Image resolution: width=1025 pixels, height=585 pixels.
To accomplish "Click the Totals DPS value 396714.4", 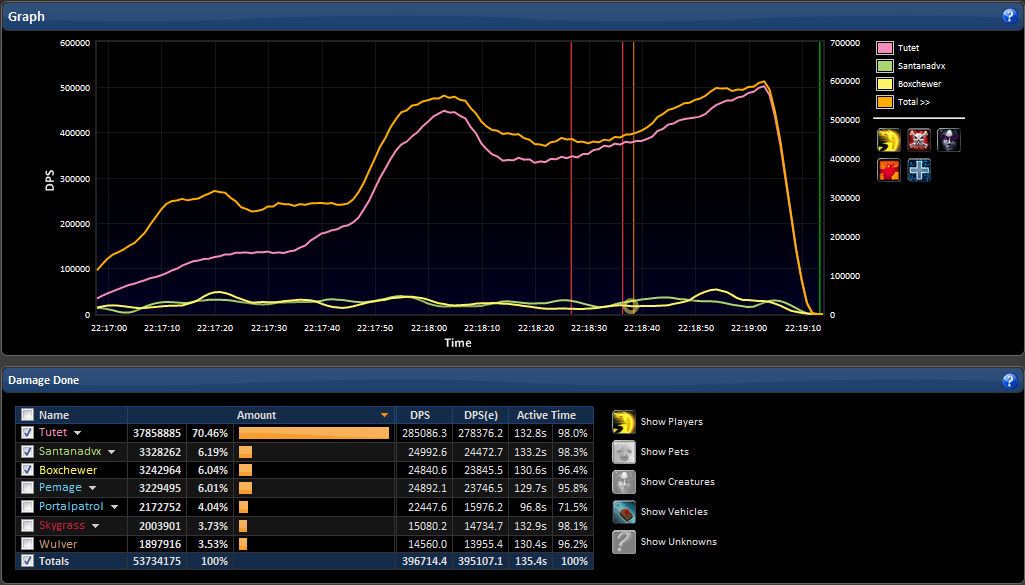I will pos(424,561).
